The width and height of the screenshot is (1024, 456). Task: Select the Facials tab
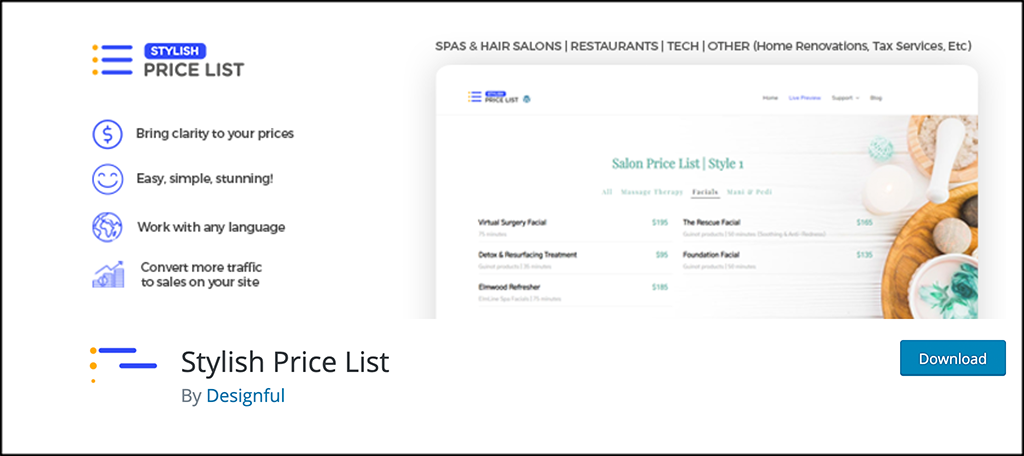[705, 192]
